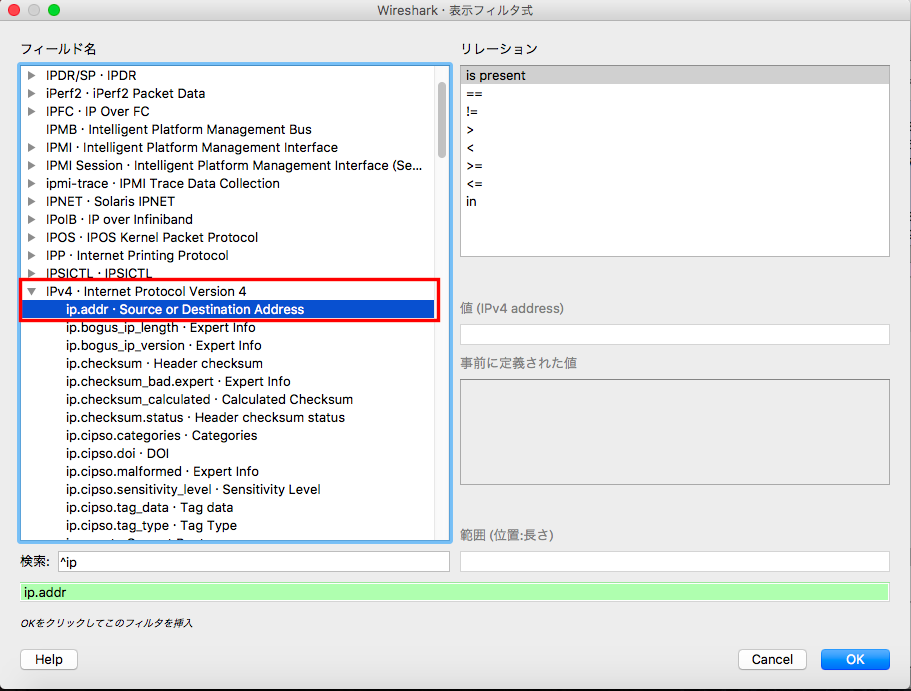The height and width of the screenshot is (691, 911).
Task: Choose the > relation
Action: [x=675, y=130]
